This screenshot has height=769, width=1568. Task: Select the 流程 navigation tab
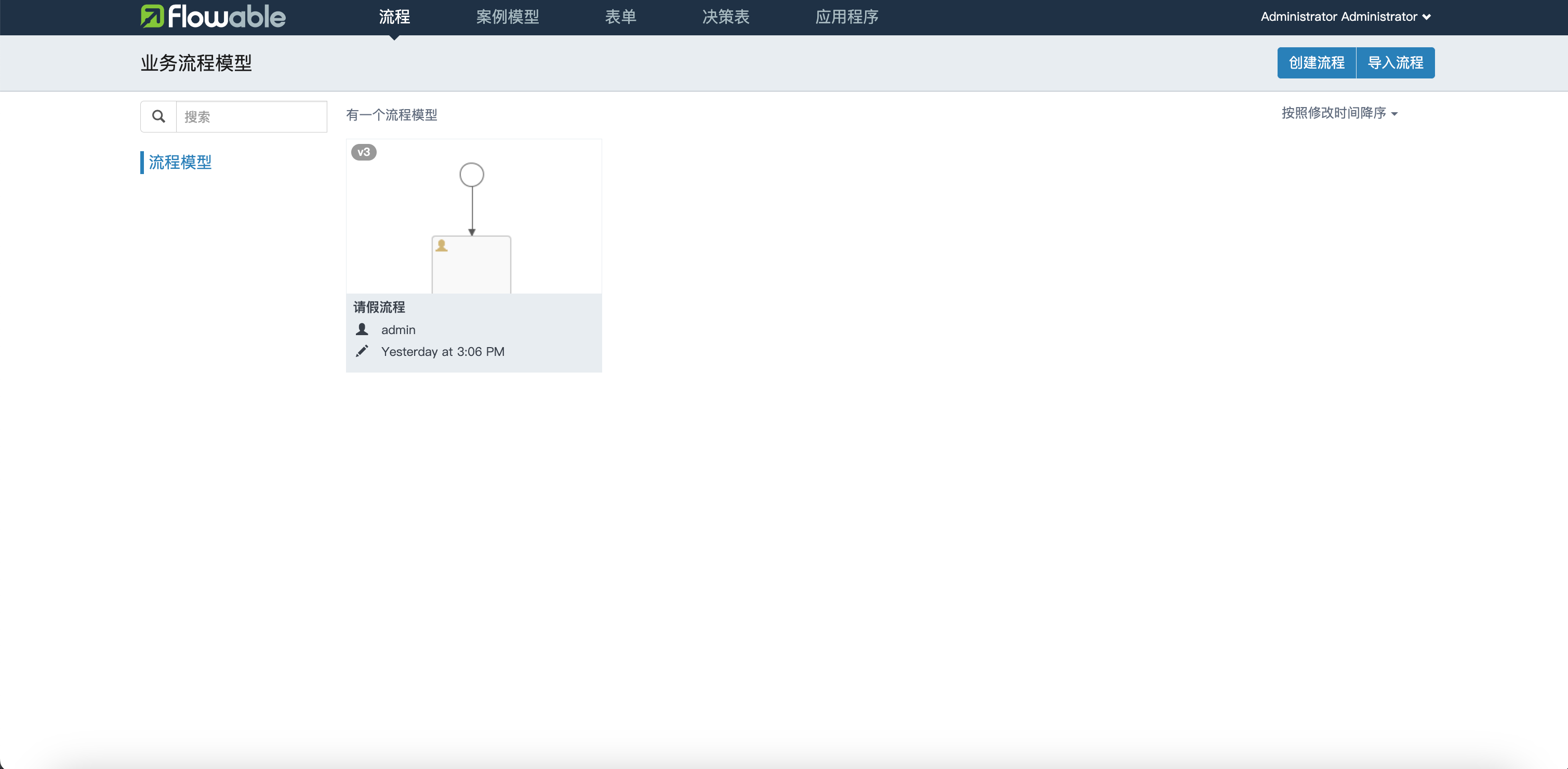tap(394, 17)
